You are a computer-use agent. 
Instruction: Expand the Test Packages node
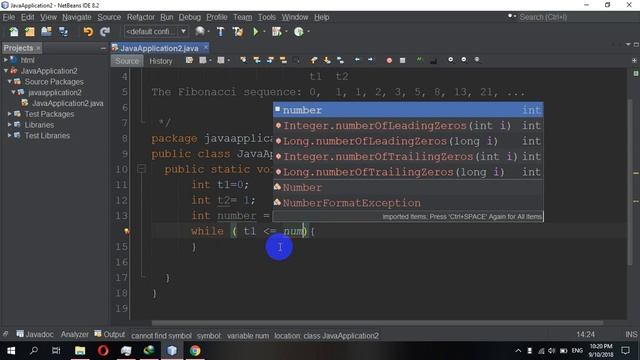point(9,113)
